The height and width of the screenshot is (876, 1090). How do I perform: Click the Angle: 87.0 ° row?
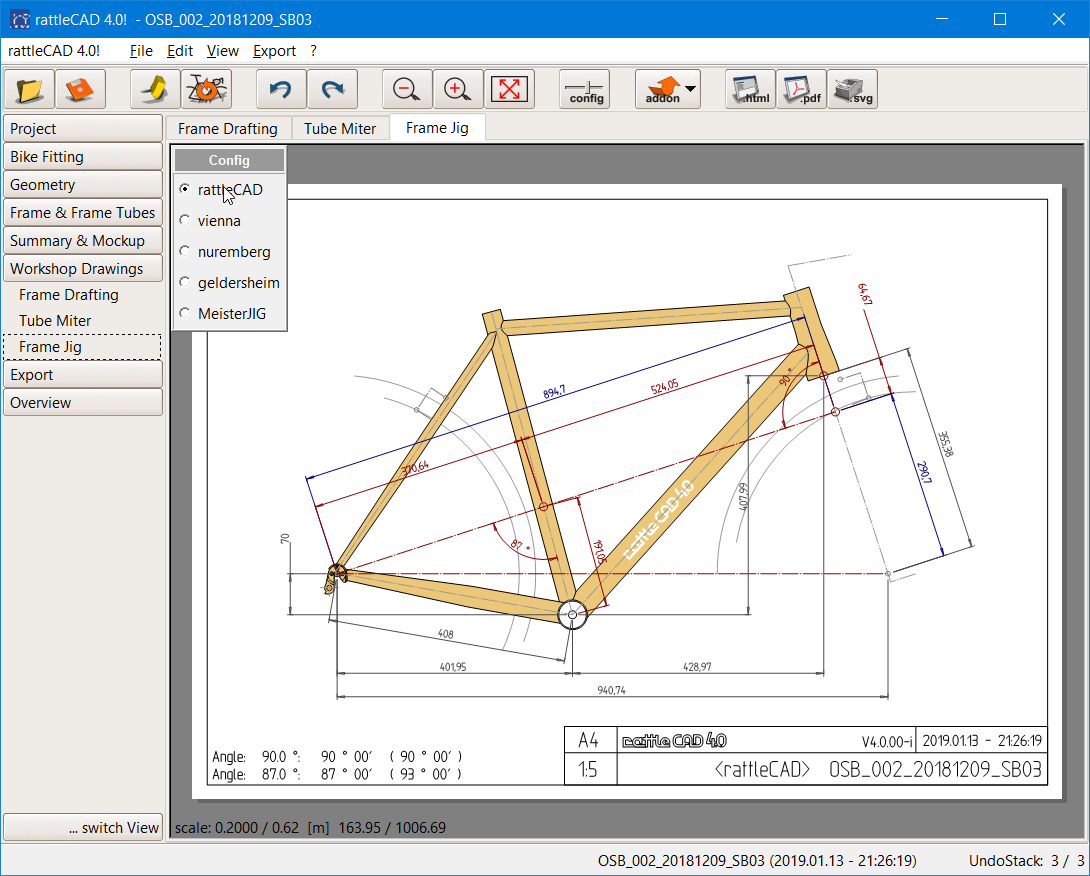click(x=337, y=774)
